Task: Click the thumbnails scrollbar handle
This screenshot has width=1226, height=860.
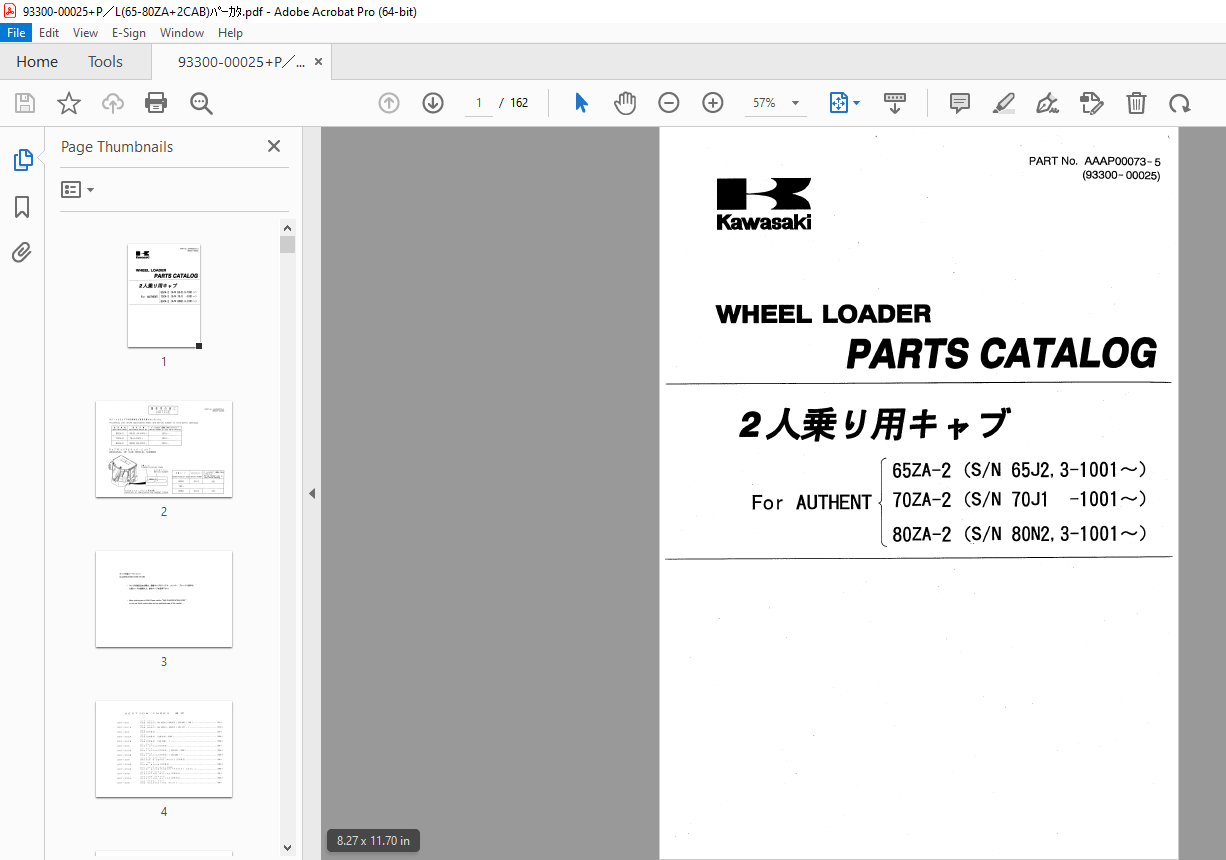Action: [288, 245]
